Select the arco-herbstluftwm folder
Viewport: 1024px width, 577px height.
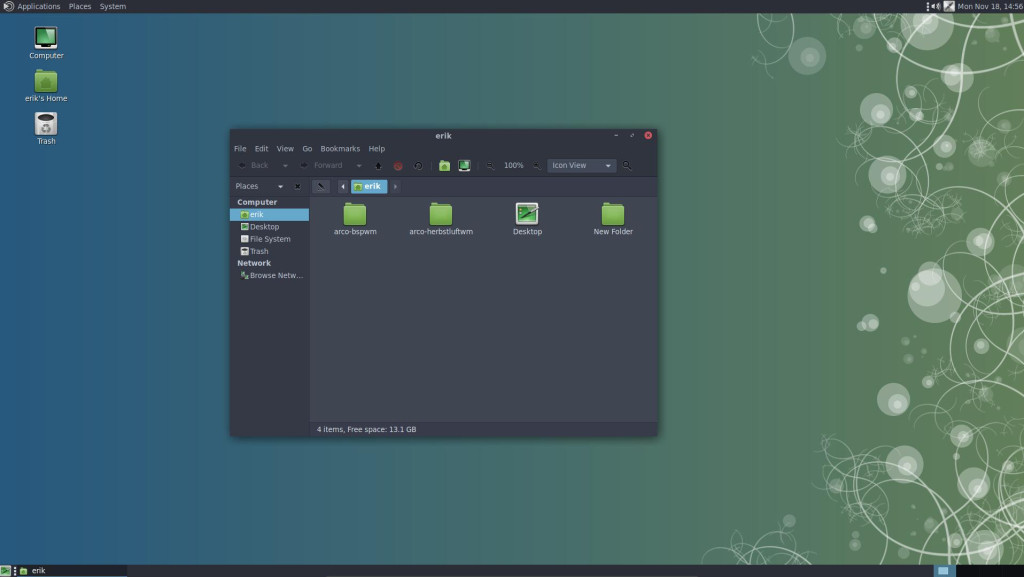pyautogui.click(x=441, y=219)
